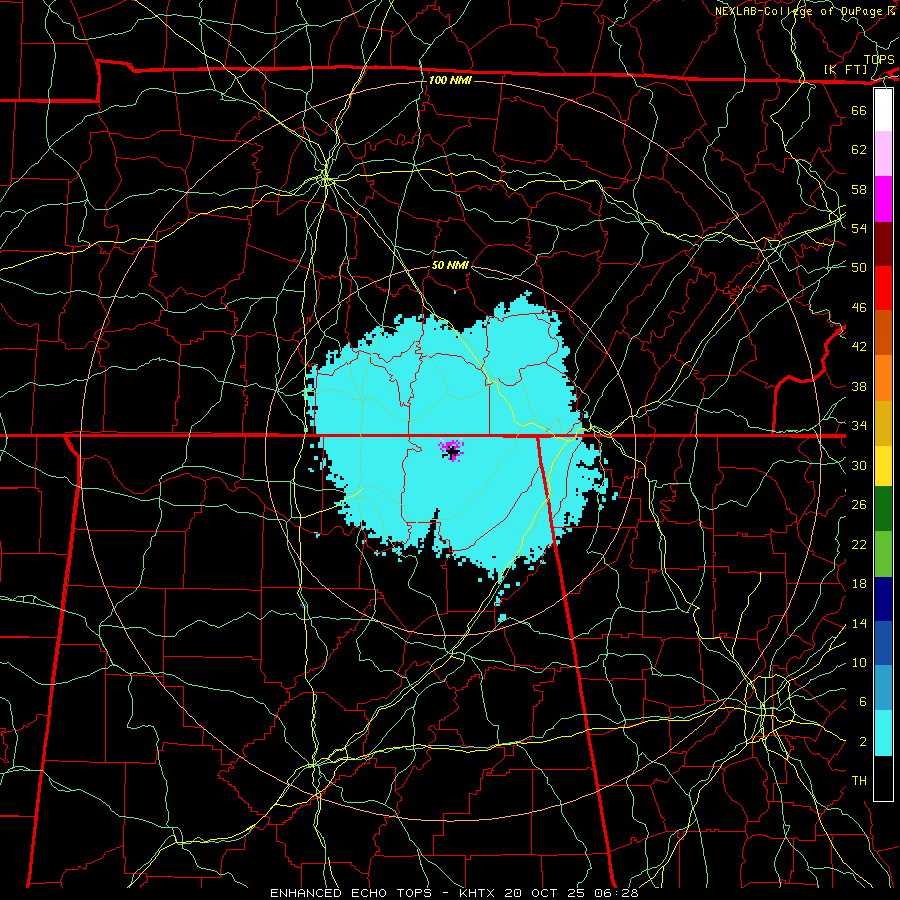The width and height of the screenshot is (900, 900).
Task: Click the '34' scale label
Action: [x=859, y=426]
